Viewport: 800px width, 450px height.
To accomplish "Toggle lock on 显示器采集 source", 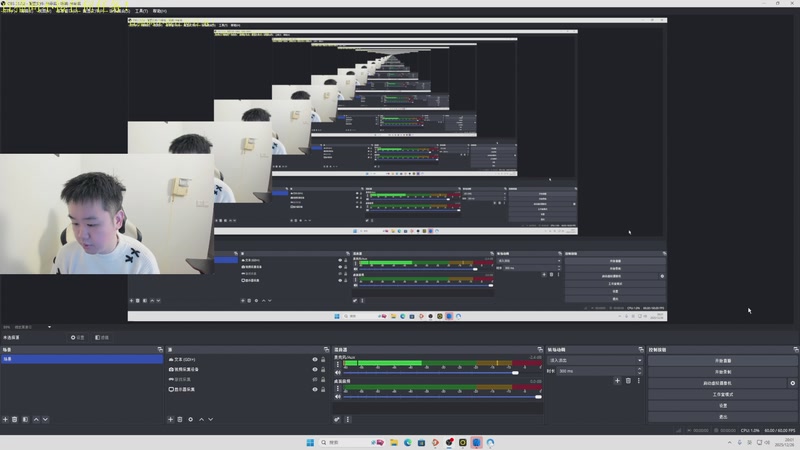I will (x=323, y=389).
